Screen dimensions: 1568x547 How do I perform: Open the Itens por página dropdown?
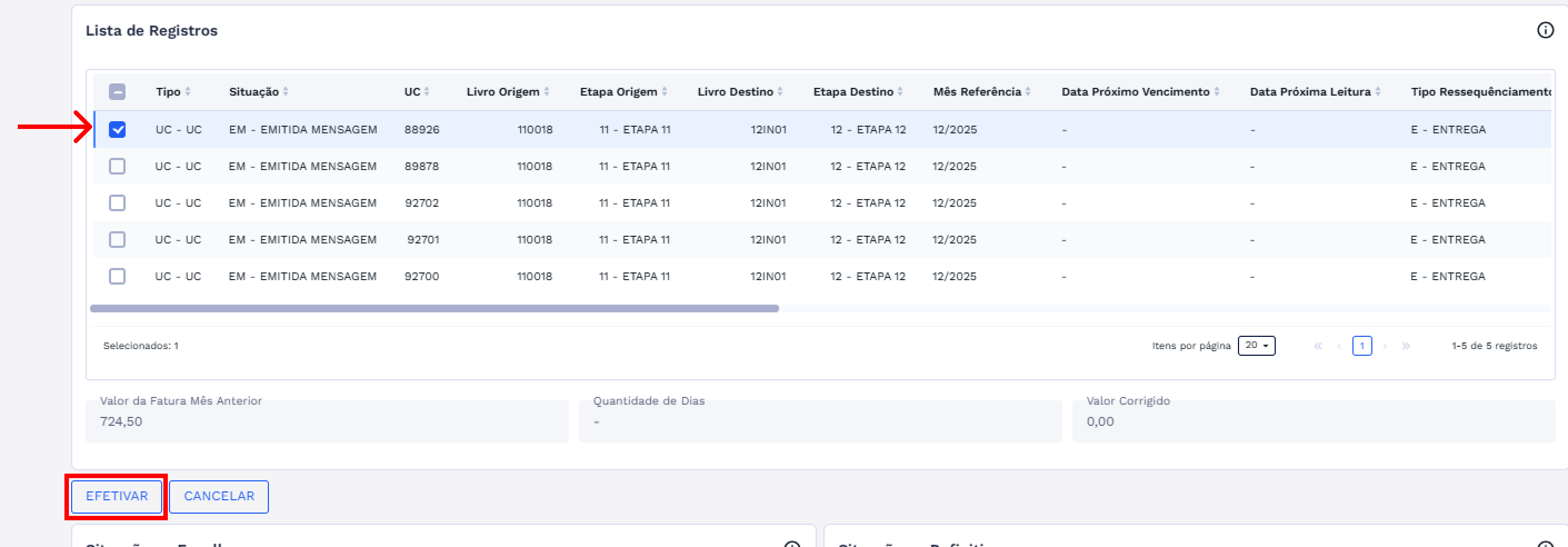point(1256,345)
